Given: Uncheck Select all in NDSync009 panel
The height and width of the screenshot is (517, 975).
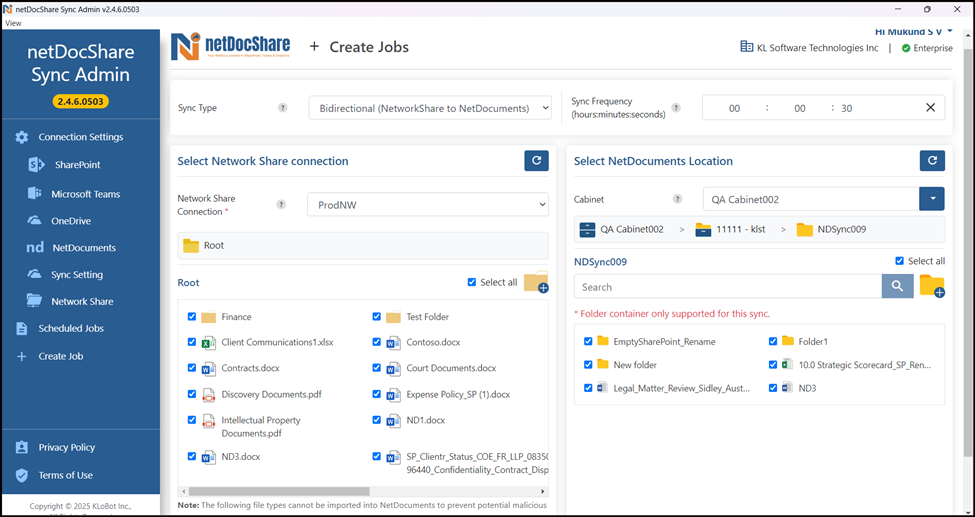Looking at the screenshot, I should click(899, 261).
